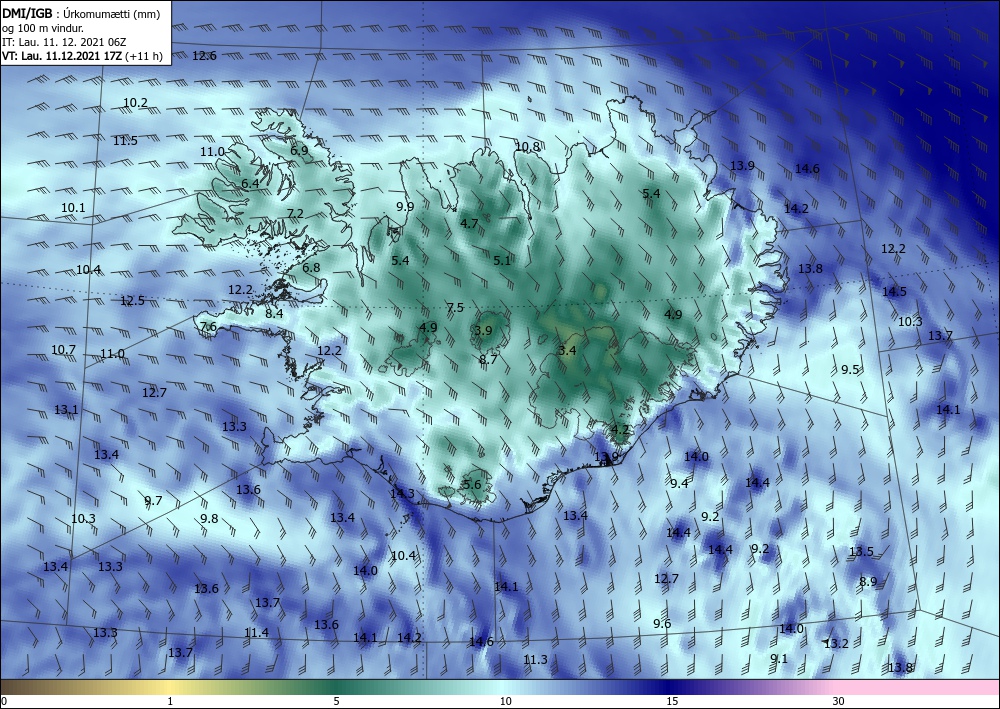Viewport: 1000px width, 709px height.
Task: Select the "VT: Lau. 11.12.2021 17Z (+11 h)" line
Action: [82, 56]
